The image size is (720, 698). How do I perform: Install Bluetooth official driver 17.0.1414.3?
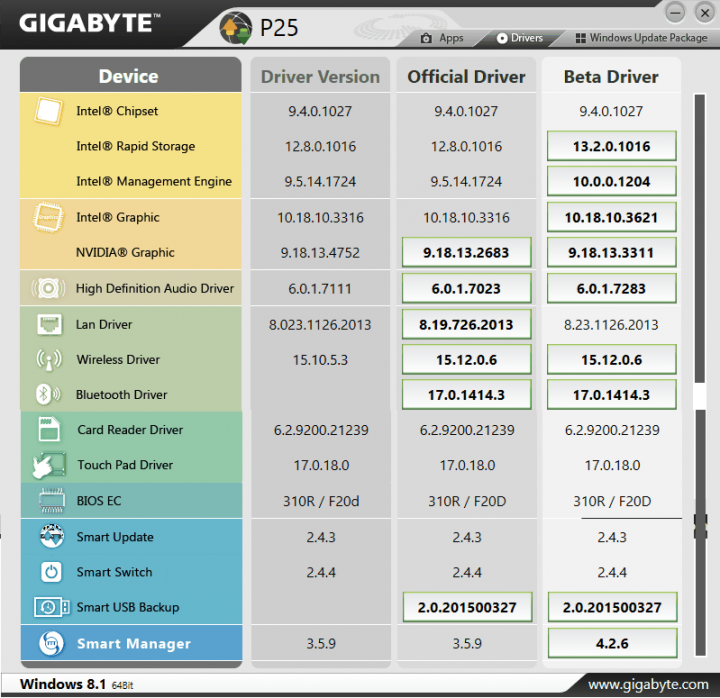pyautogui.click(x=466, y=395)
